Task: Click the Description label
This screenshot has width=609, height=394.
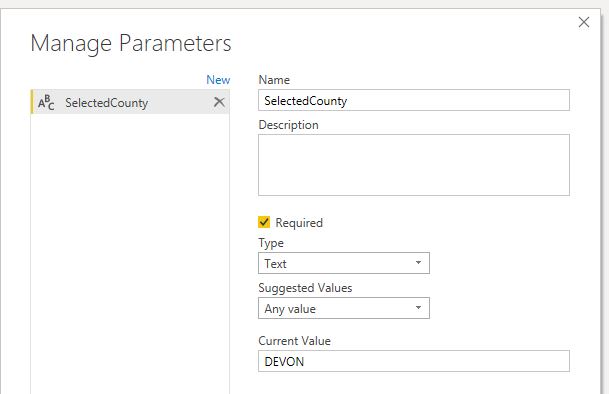Action: coord(289,125)
